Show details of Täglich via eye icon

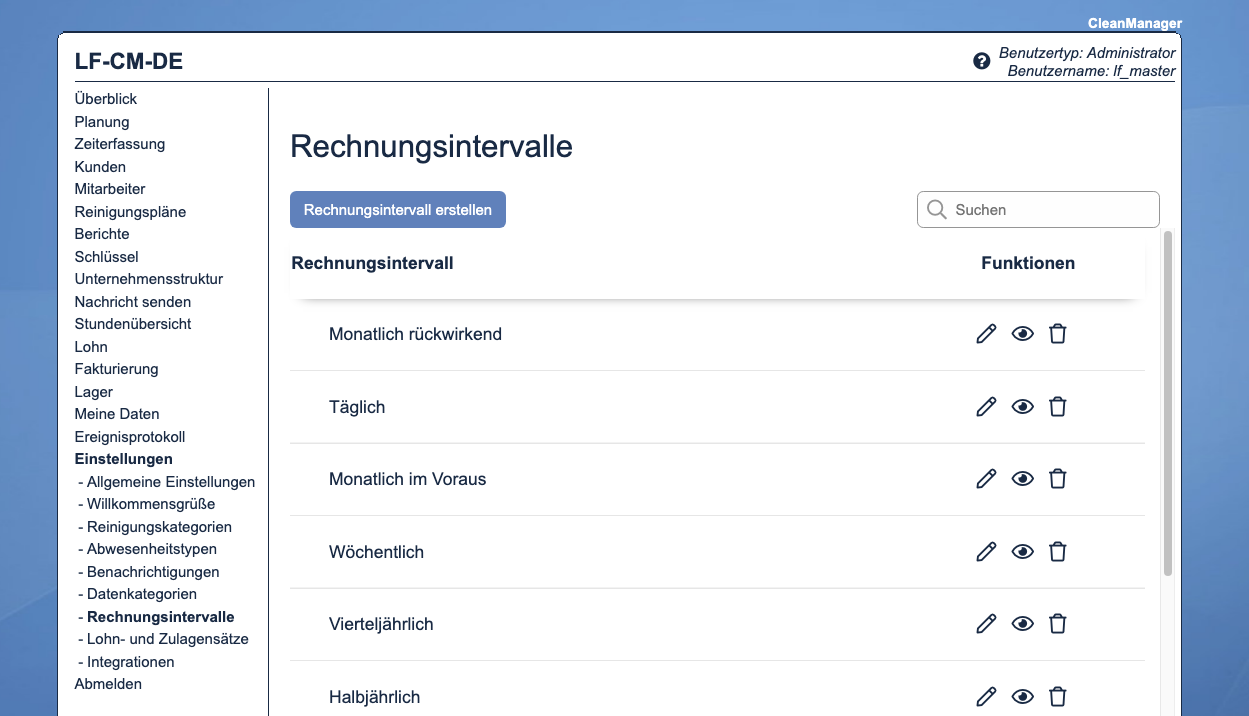pos(1022,406)
